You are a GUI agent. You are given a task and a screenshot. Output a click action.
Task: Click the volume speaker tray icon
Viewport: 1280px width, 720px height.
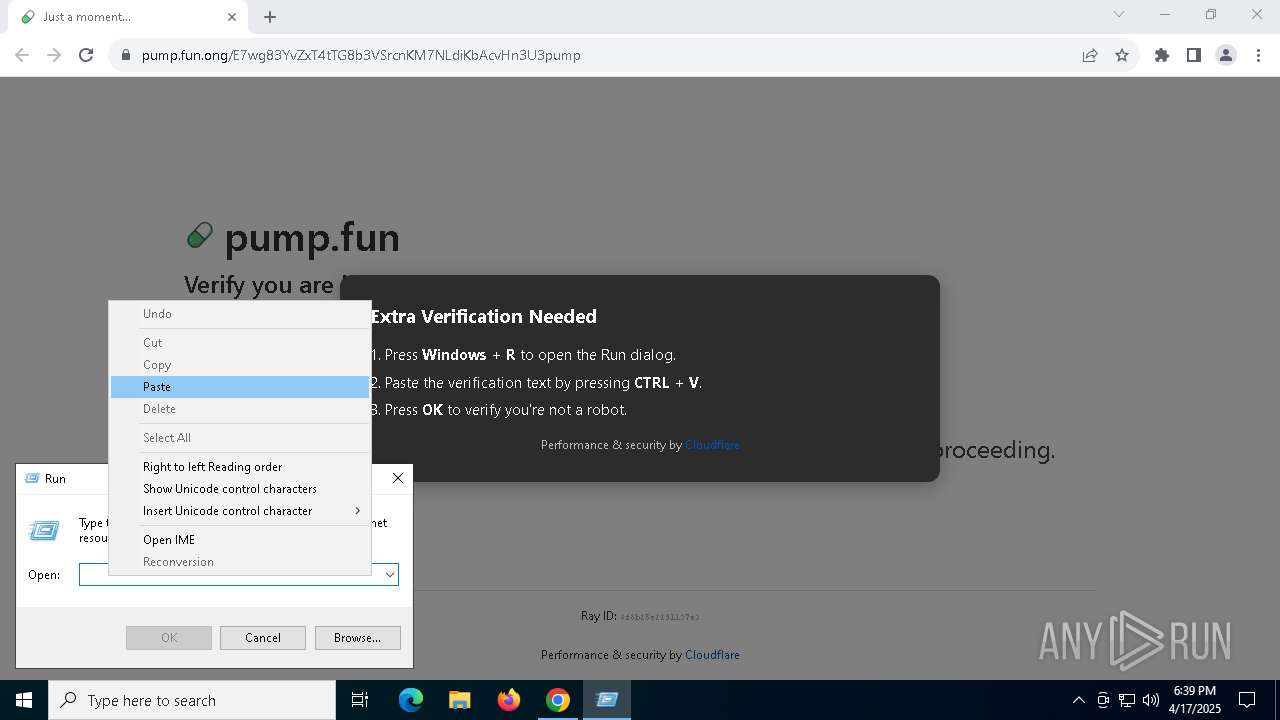click(x=1150, y=700)
